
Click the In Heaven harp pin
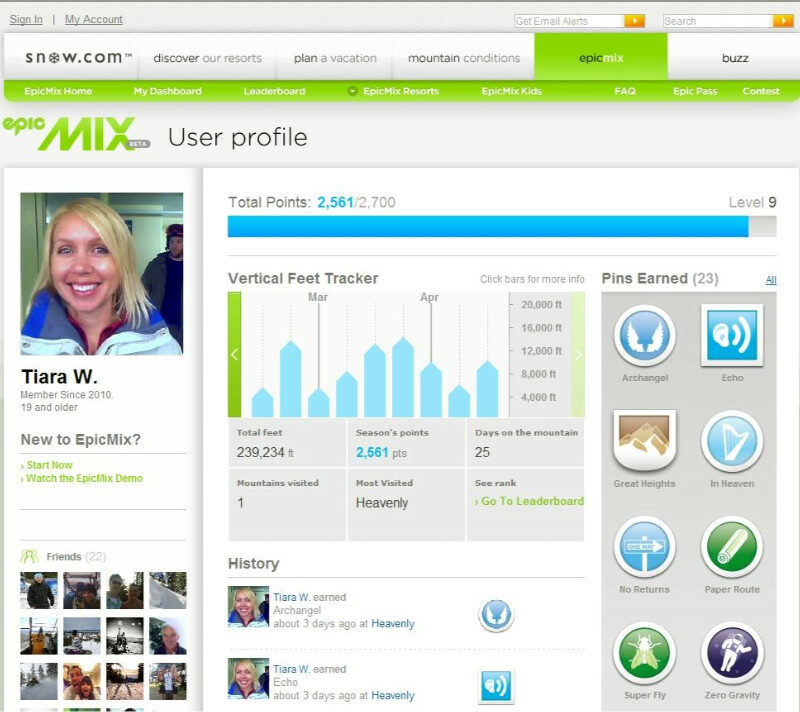point(732,441)
